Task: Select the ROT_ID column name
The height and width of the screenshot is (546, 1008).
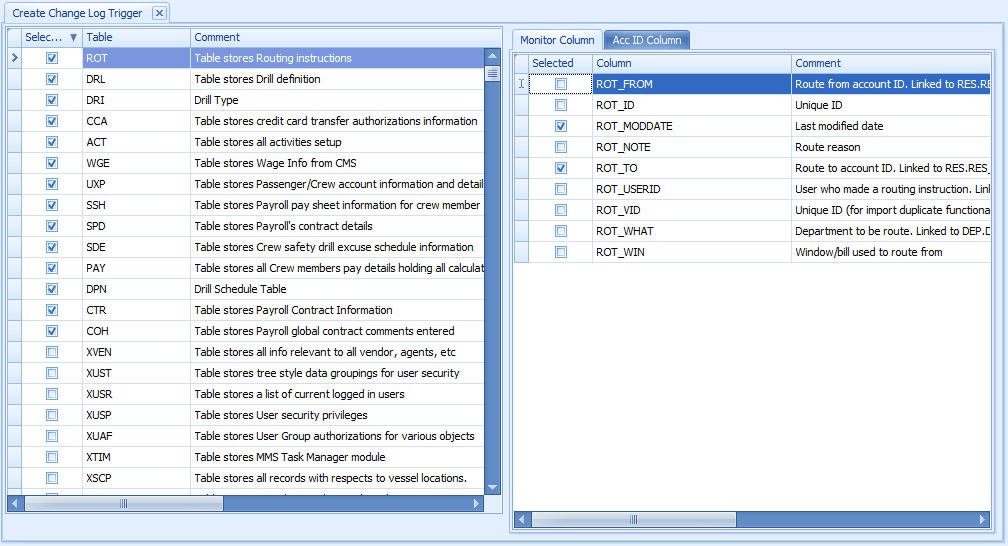Action: pyautogui.click(x=615, y=105)
